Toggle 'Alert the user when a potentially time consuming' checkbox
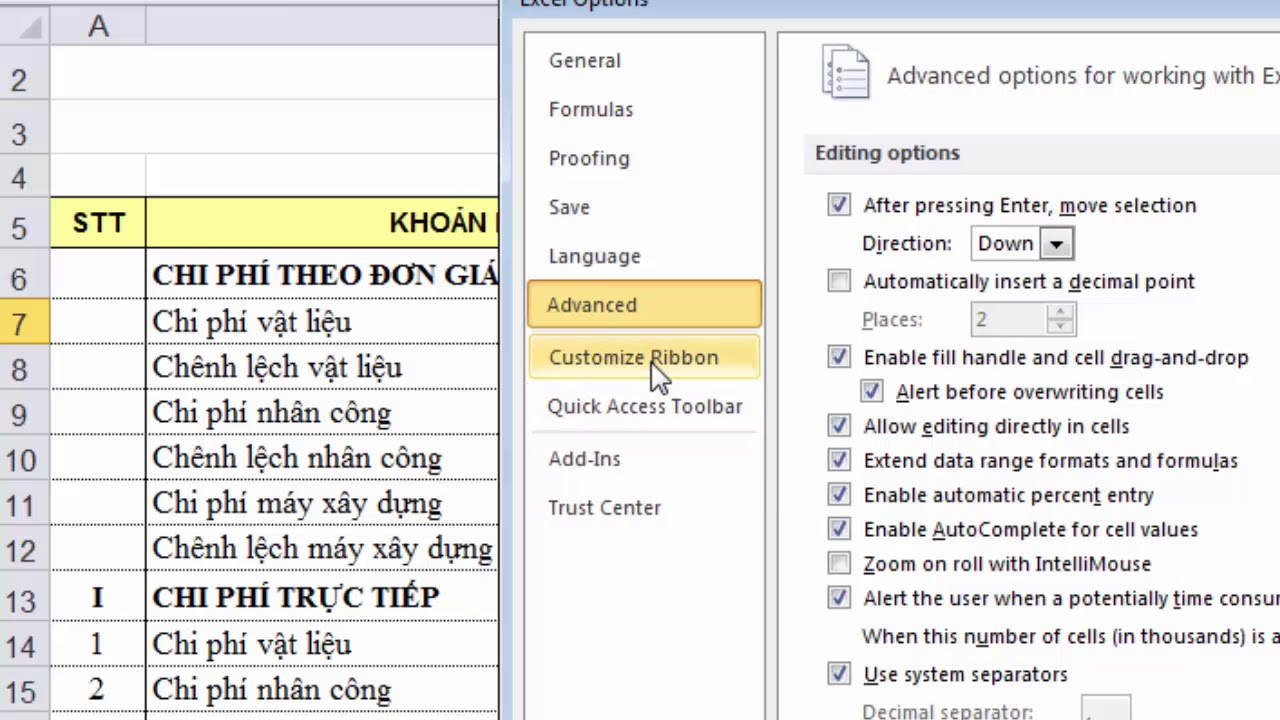This screenshot has height=720, width=1280. click(839, 598)
